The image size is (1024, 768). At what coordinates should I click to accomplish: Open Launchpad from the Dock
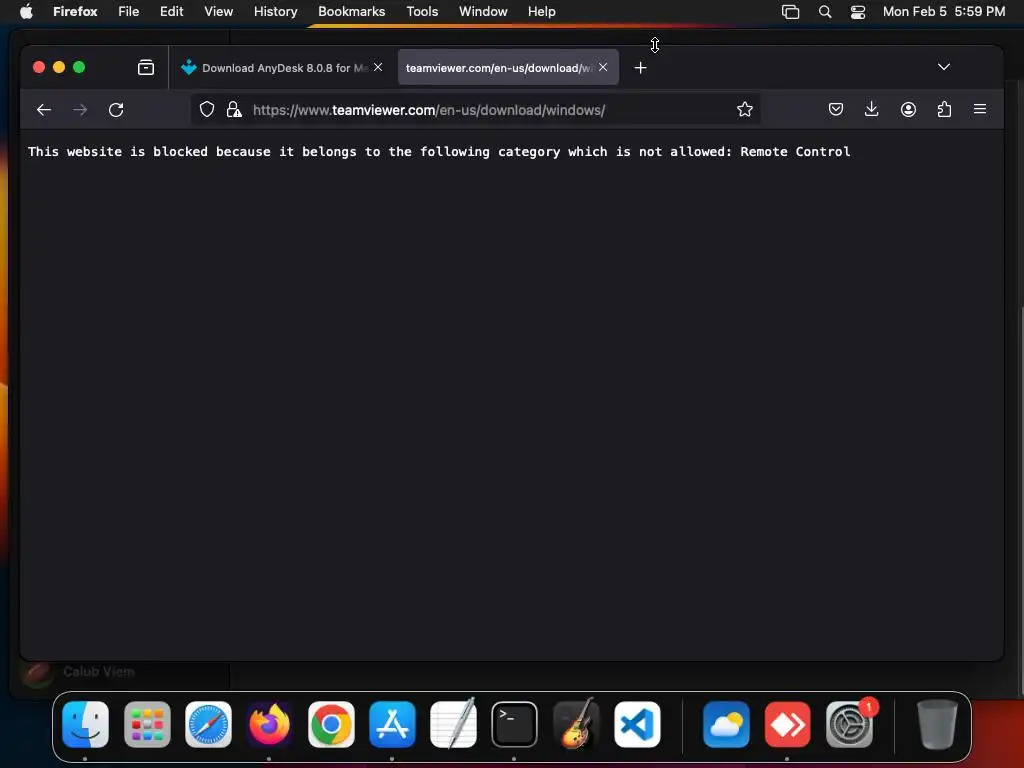[147, 724]
